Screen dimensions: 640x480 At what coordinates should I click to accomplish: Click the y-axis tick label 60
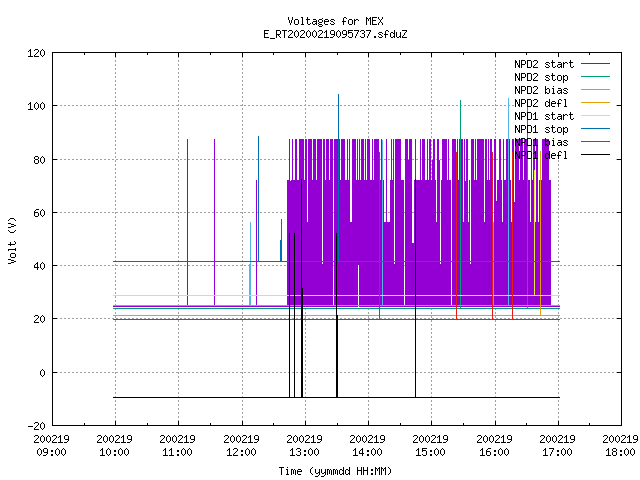click(x=40, y=213)
